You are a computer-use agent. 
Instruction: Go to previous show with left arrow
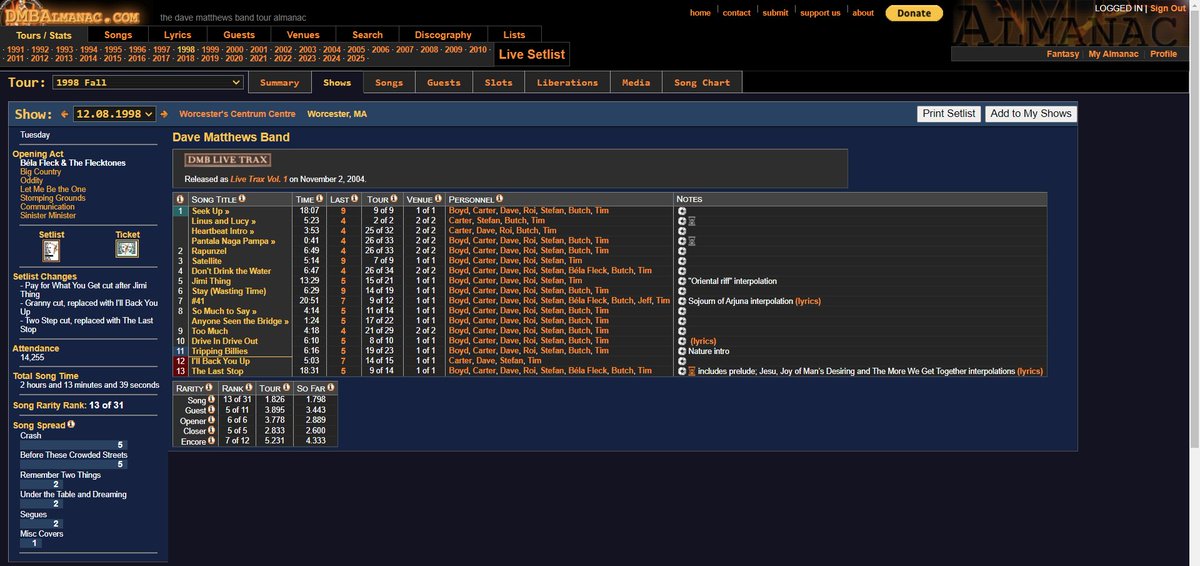(x=65, y=114)
